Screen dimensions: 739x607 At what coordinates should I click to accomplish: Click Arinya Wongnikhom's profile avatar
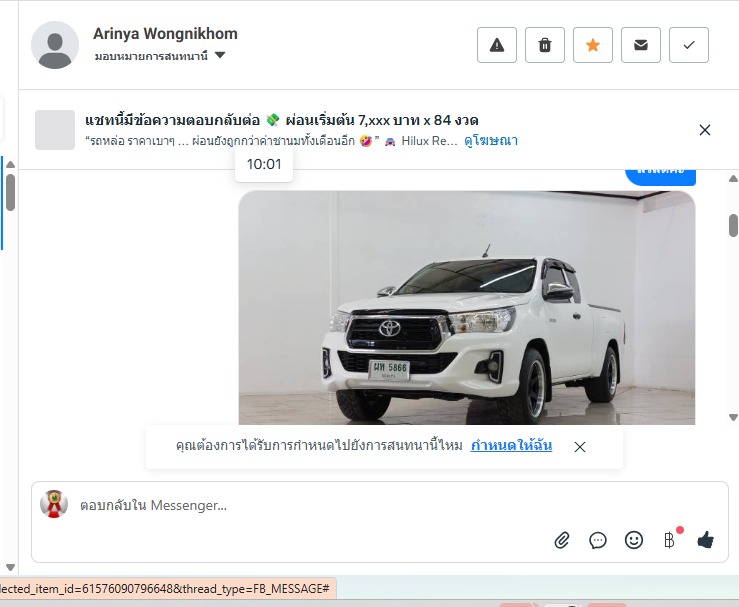click(x=55, y=45)
